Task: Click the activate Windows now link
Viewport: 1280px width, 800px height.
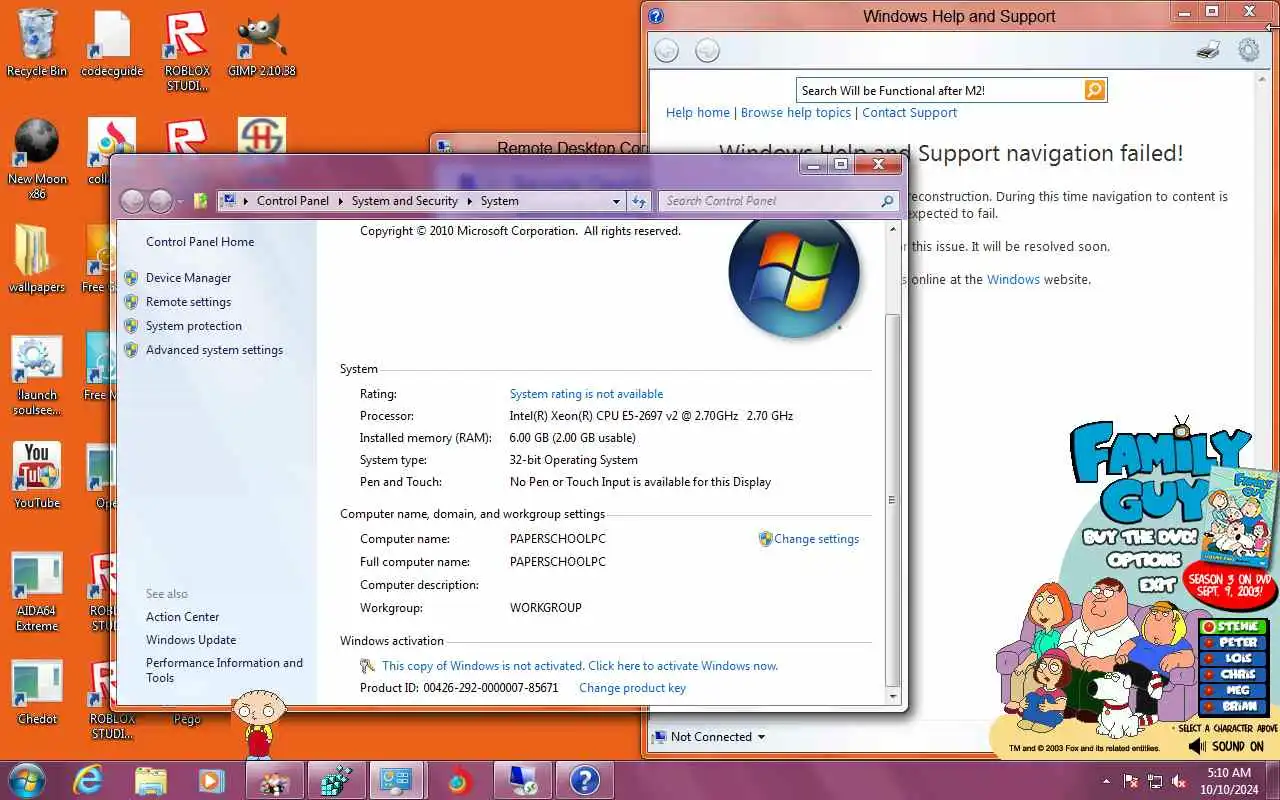Action: 579,666
